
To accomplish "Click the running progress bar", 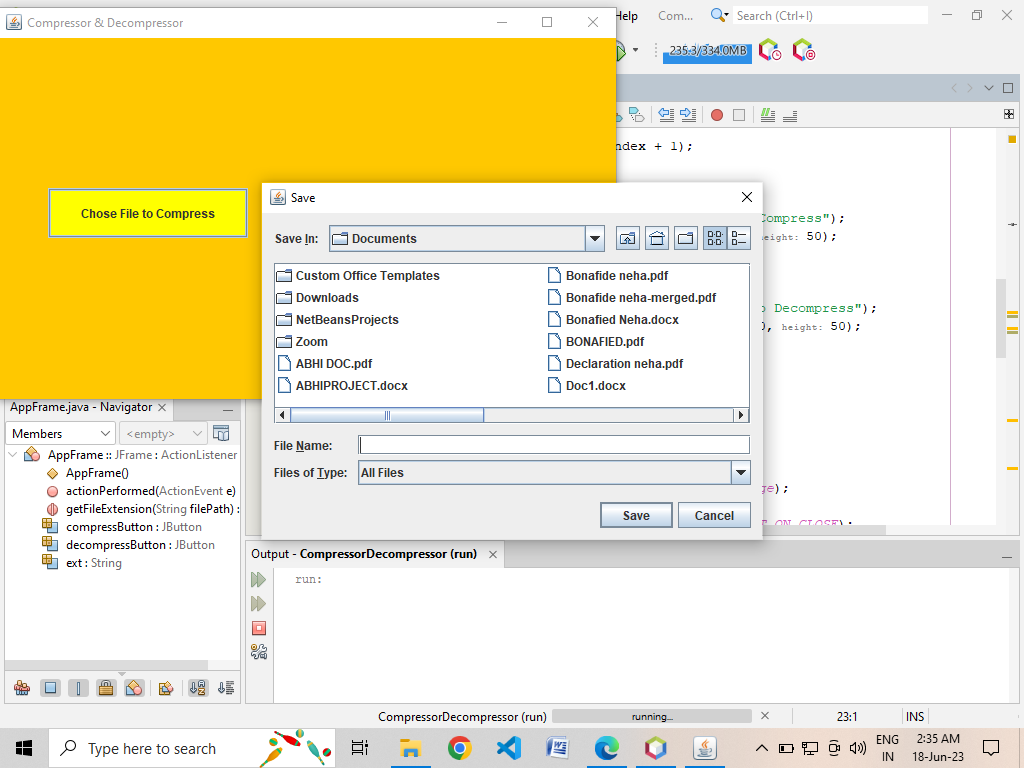I will (x=652, y=716).
